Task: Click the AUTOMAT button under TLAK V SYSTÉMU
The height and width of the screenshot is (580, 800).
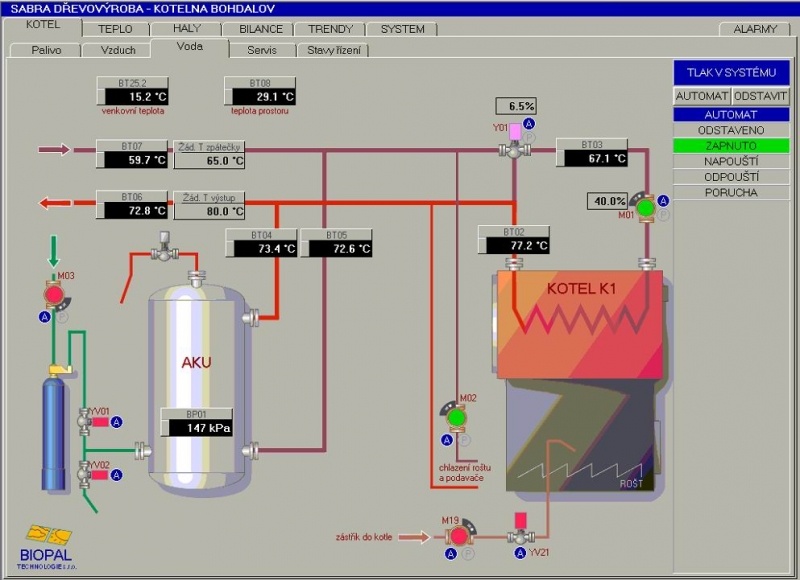Action: tap(702, 96)
